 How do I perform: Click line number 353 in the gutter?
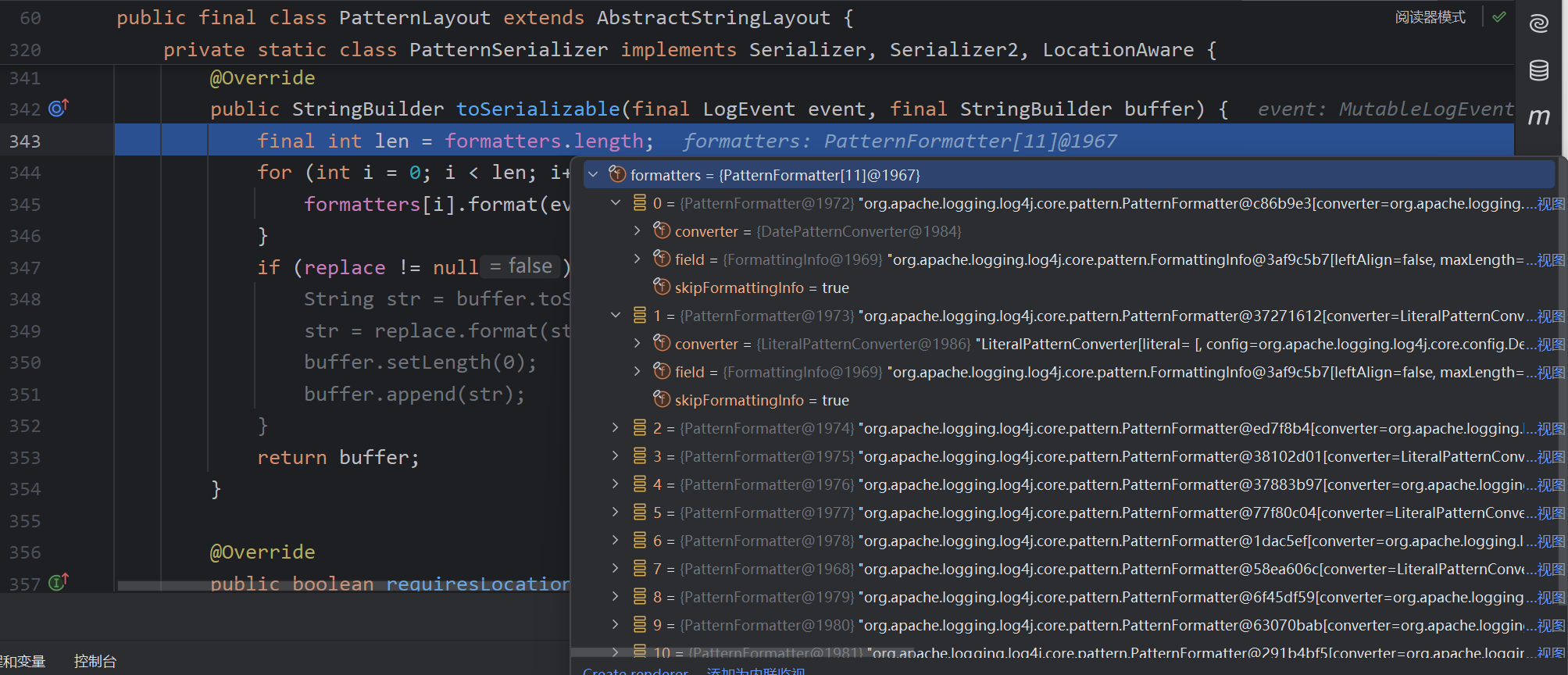(x=25, y=458)
